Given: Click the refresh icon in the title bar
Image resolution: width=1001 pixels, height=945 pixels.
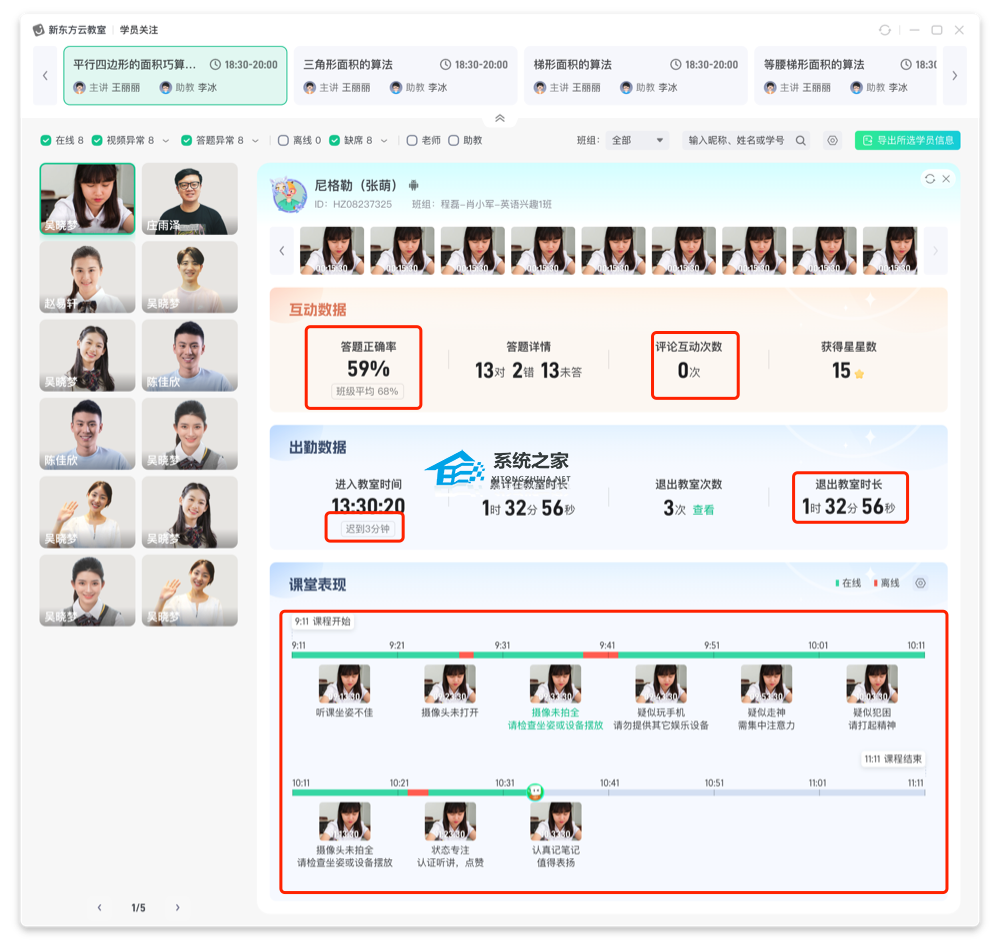Looking at the screenshot, I should click(x=885, y=30).
